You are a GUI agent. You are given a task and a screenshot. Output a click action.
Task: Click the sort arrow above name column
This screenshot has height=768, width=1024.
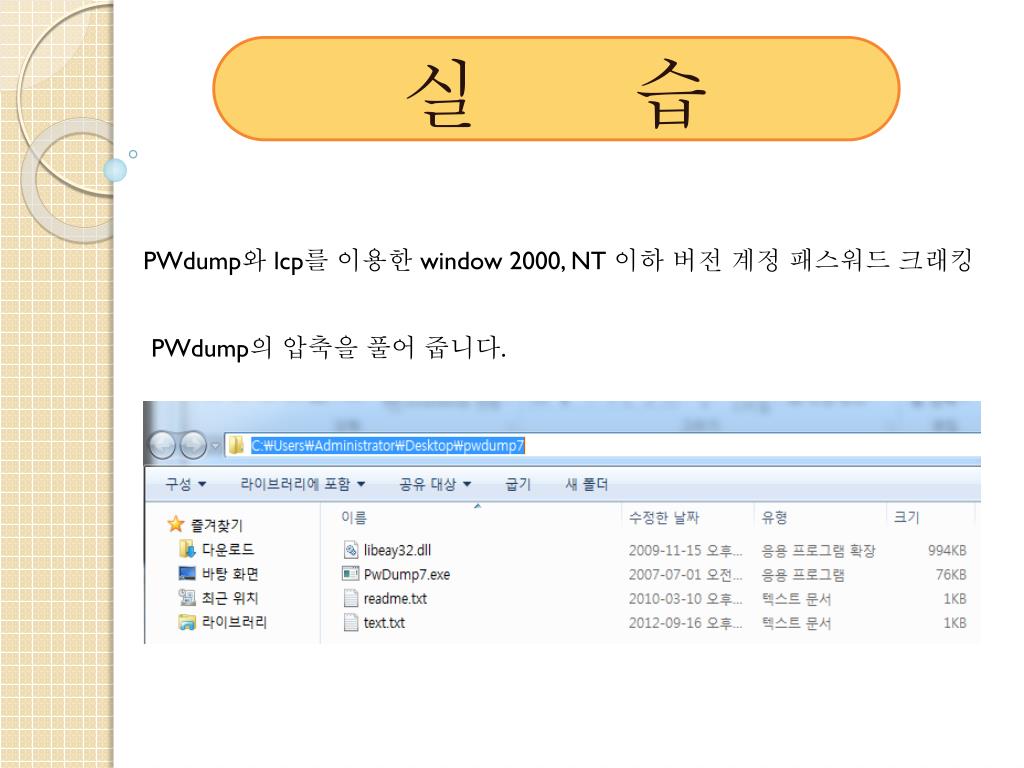coord(477,505)
